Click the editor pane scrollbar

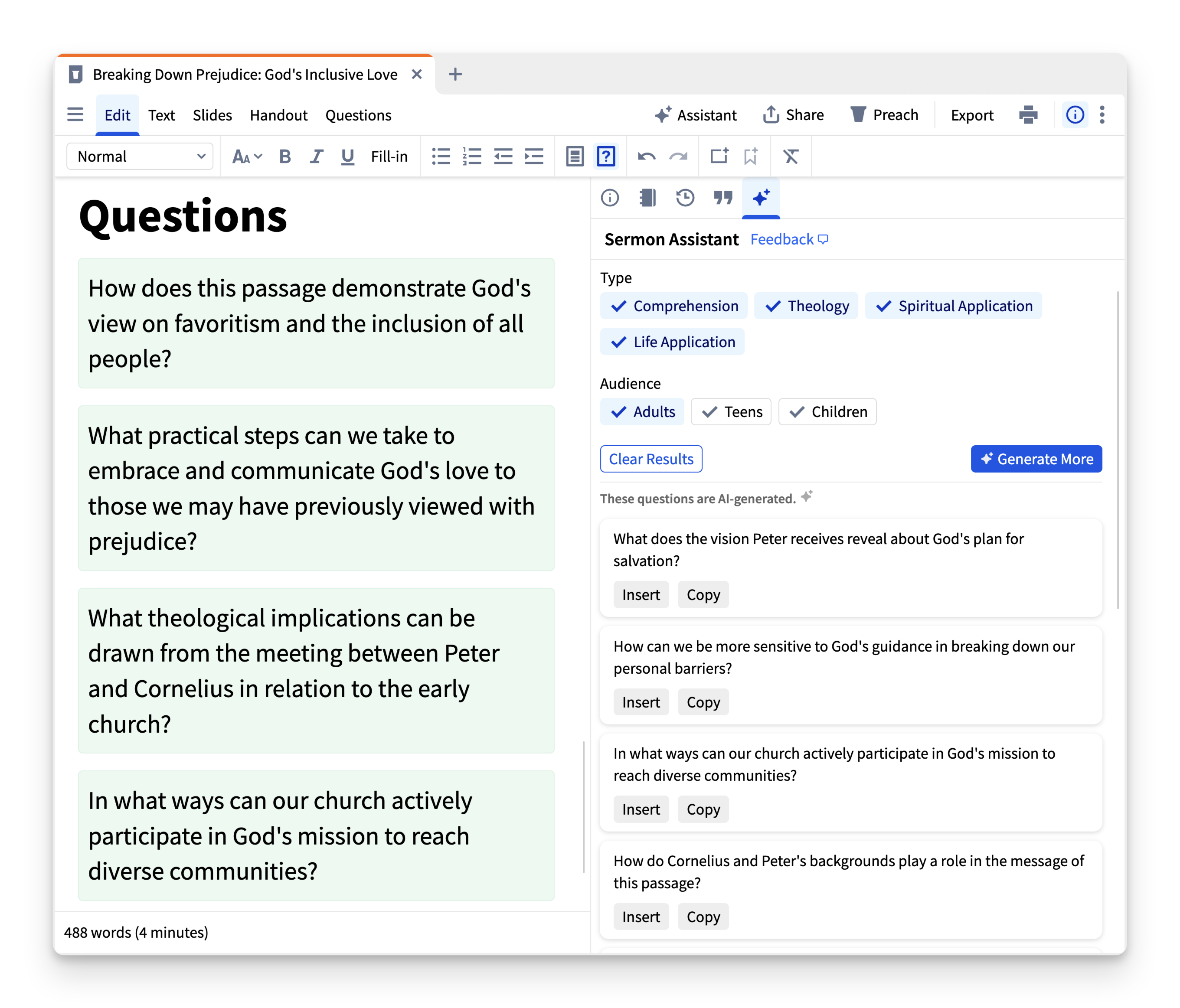tap(584, 807)
